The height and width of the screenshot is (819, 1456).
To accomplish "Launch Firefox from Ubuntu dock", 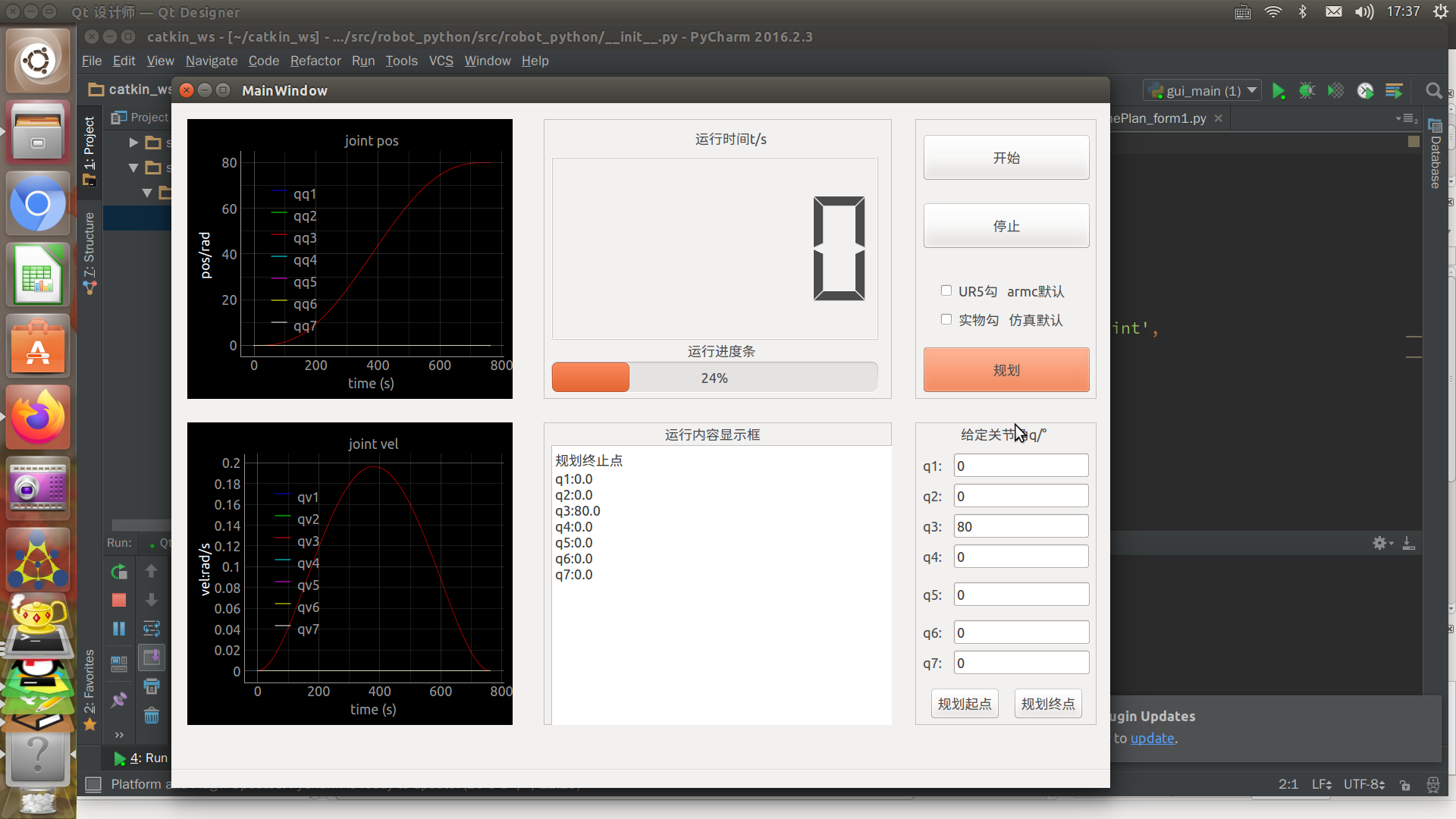I will (x=38, y=416).
